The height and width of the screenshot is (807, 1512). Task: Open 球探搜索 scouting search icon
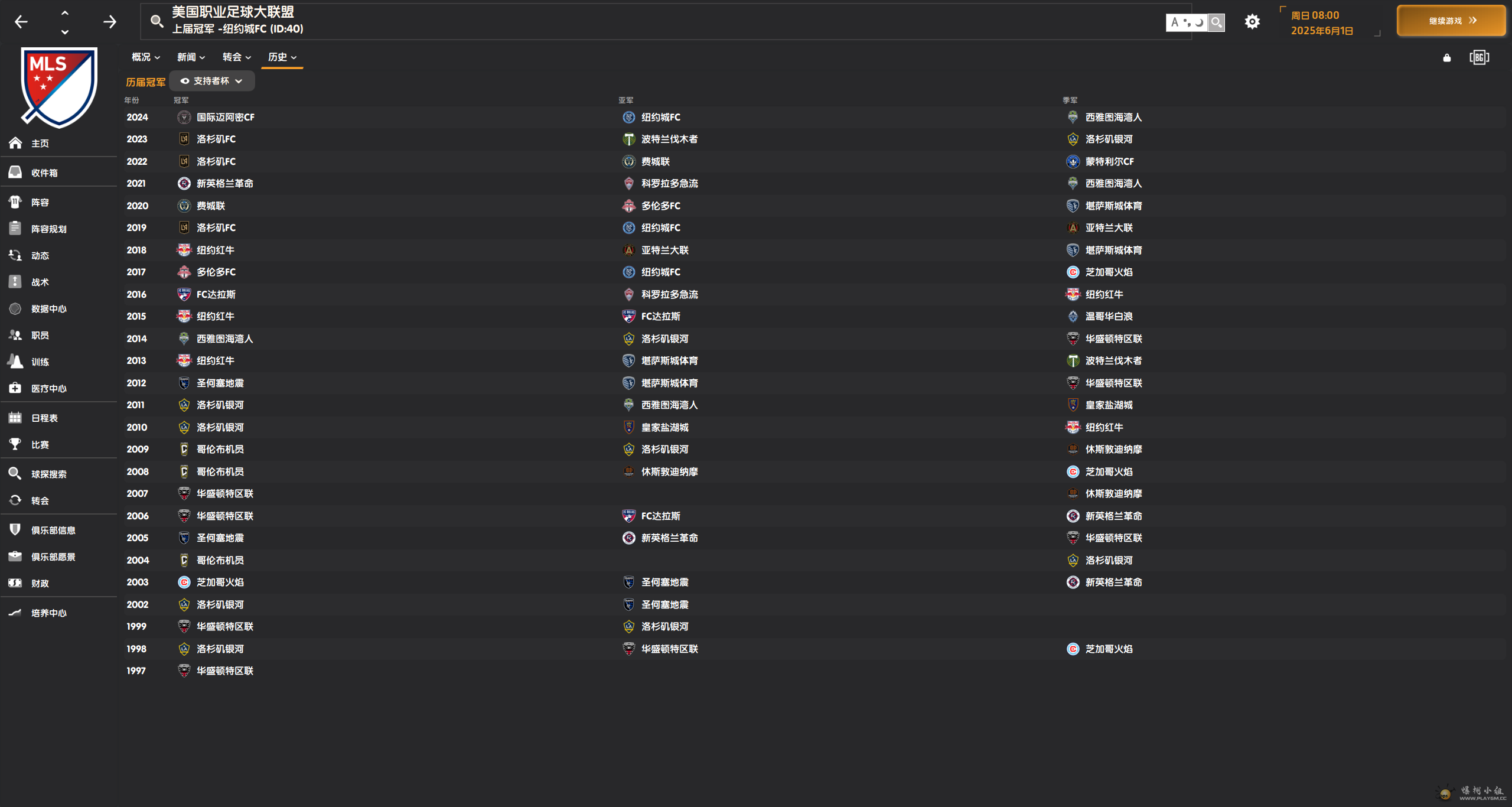(x=15, y=474)
